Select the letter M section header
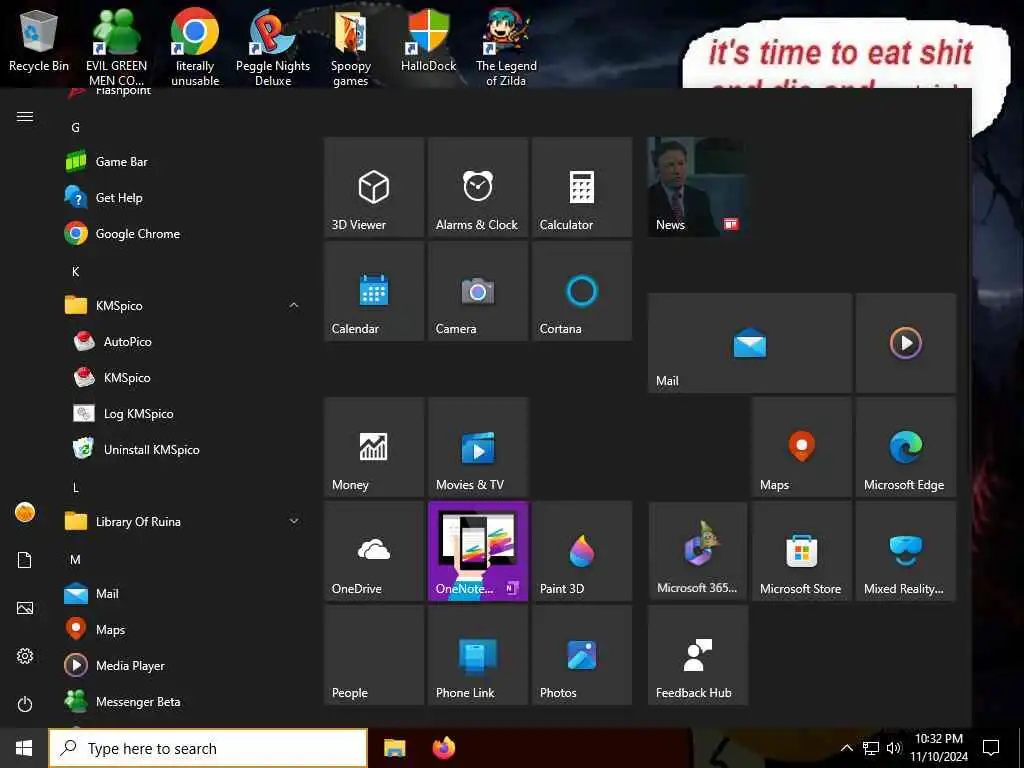Screen dimensions: 1024x768 (x=76, y=560)
